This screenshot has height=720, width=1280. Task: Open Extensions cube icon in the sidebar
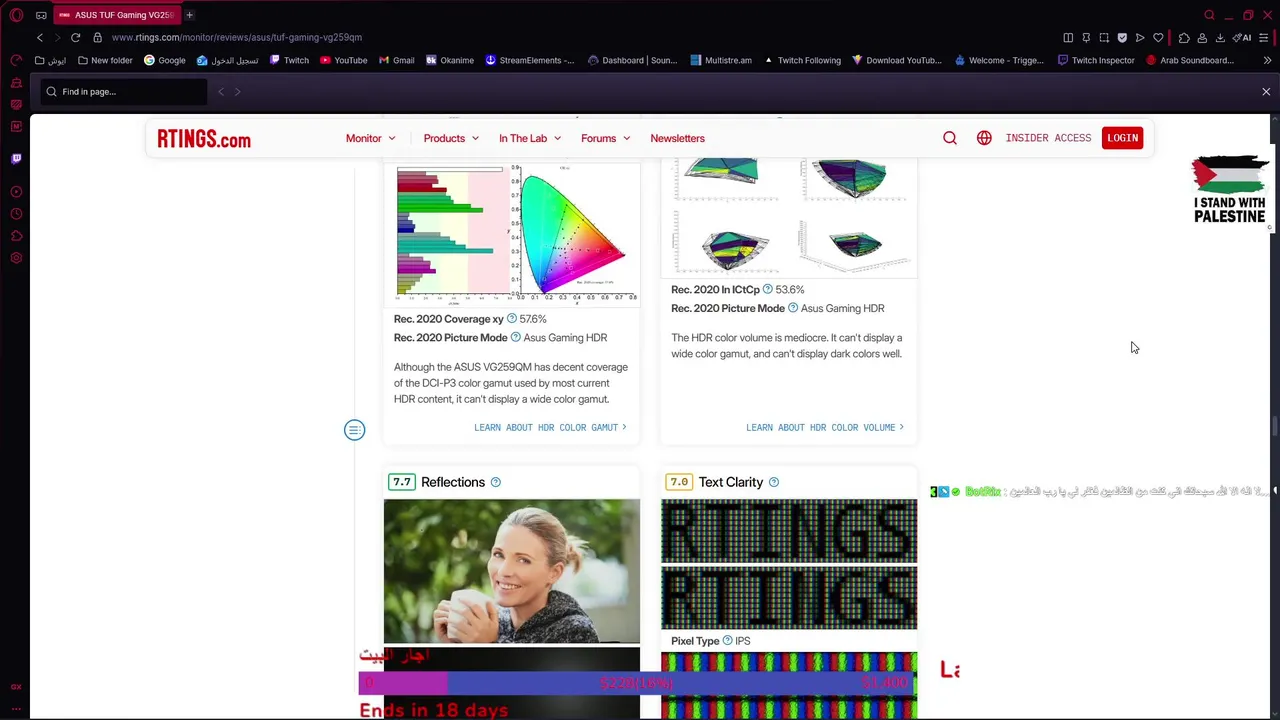click(x=16, y=236)
